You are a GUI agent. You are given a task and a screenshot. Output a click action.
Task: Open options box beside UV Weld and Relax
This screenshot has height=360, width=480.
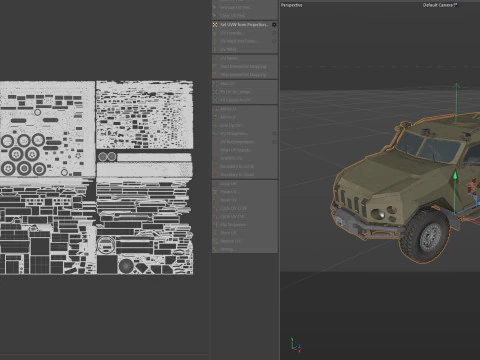coord(274,41)
